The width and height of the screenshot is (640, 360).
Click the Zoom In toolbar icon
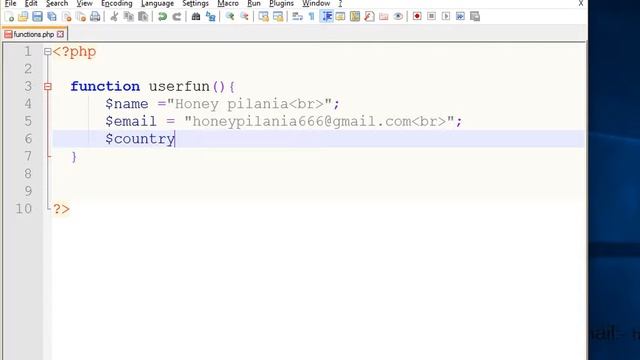pyautogui.click(x=230, y=16)
